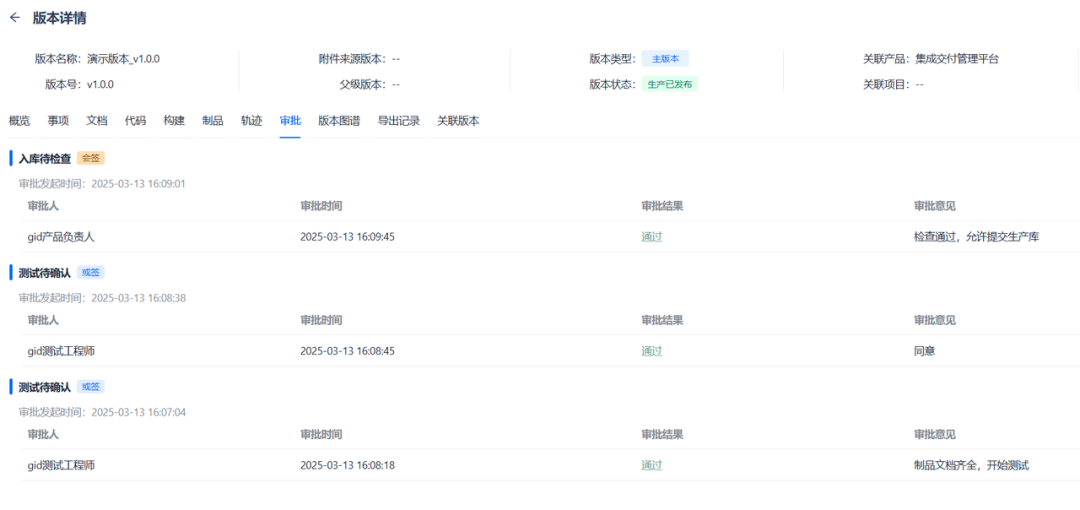This screenshot has width=1080, height=510.
Task: Select the 文档 tab
Action: [96, 121]
